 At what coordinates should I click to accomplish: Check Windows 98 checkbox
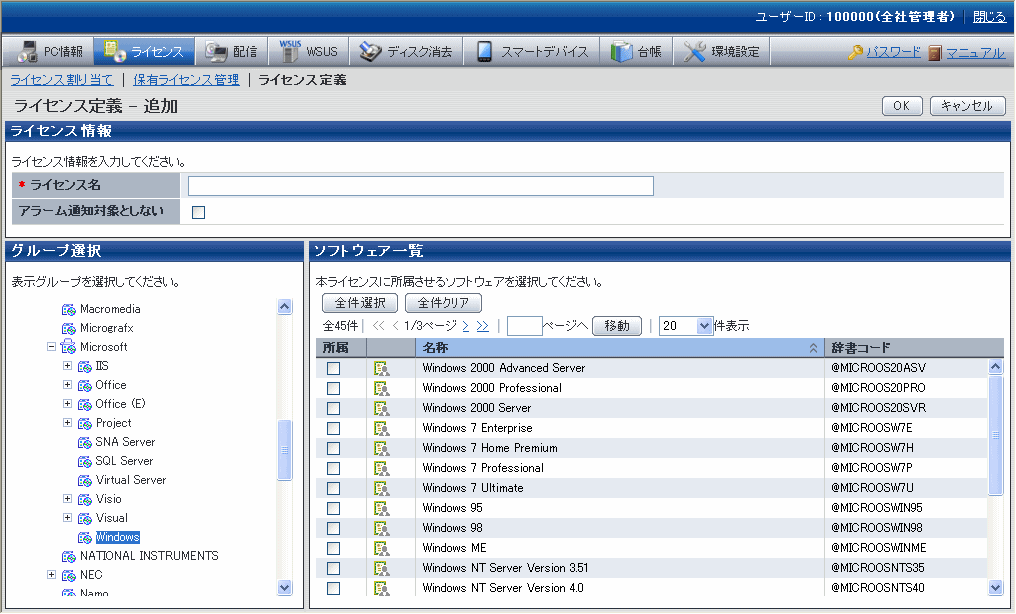point(334,529)
